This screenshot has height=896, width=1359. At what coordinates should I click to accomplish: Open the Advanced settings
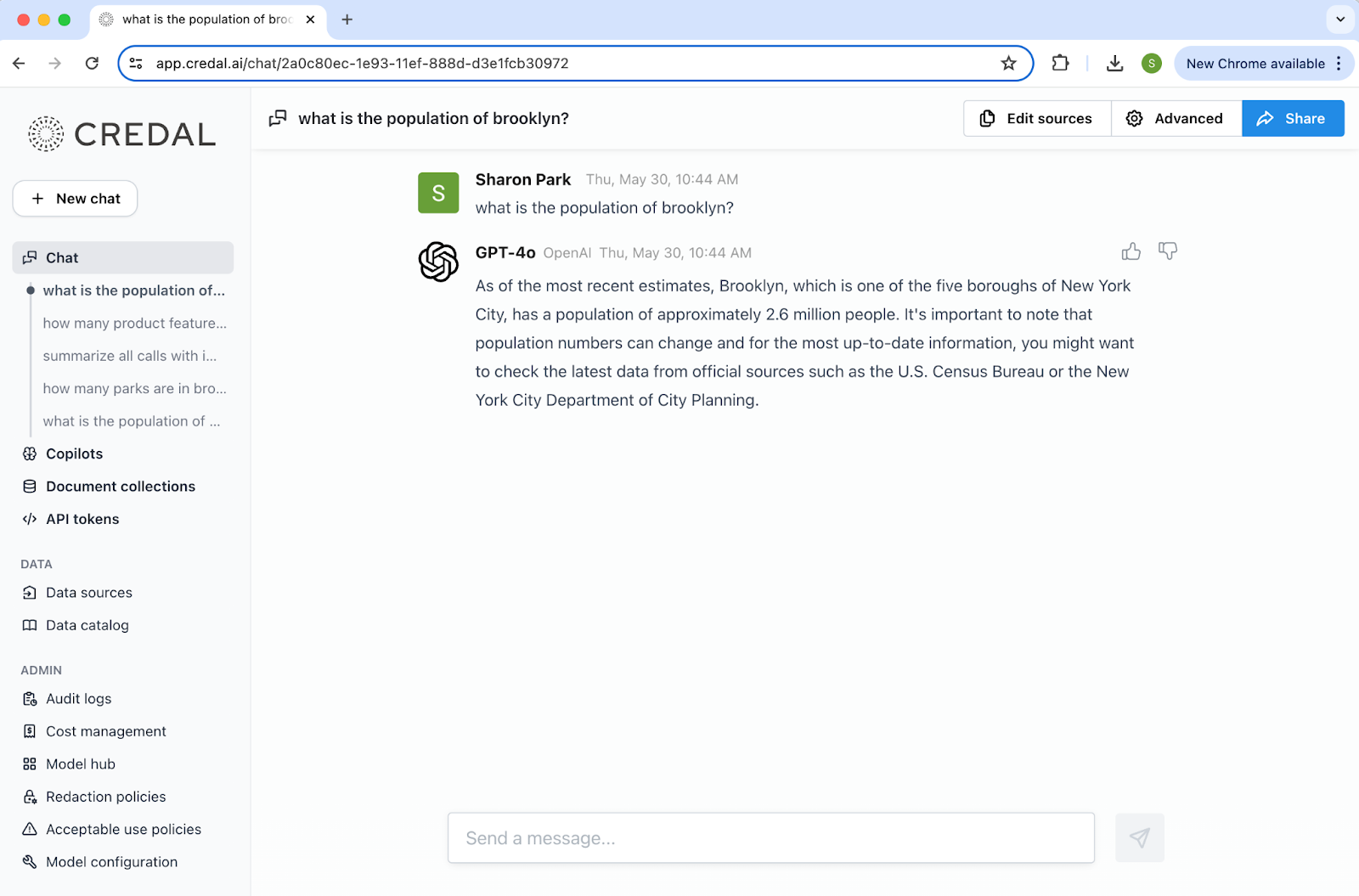tap(1176, 119)
